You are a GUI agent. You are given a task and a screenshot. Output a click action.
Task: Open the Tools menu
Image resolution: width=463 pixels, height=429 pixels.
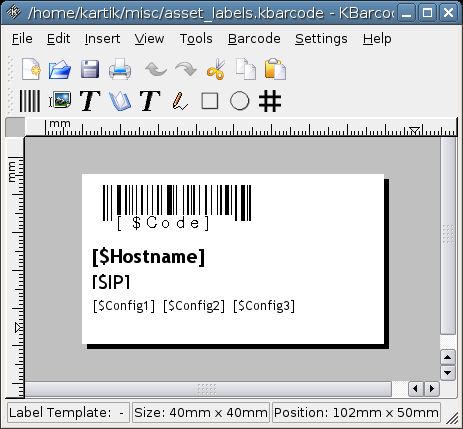pyautogui.click(x=196, y=39)
